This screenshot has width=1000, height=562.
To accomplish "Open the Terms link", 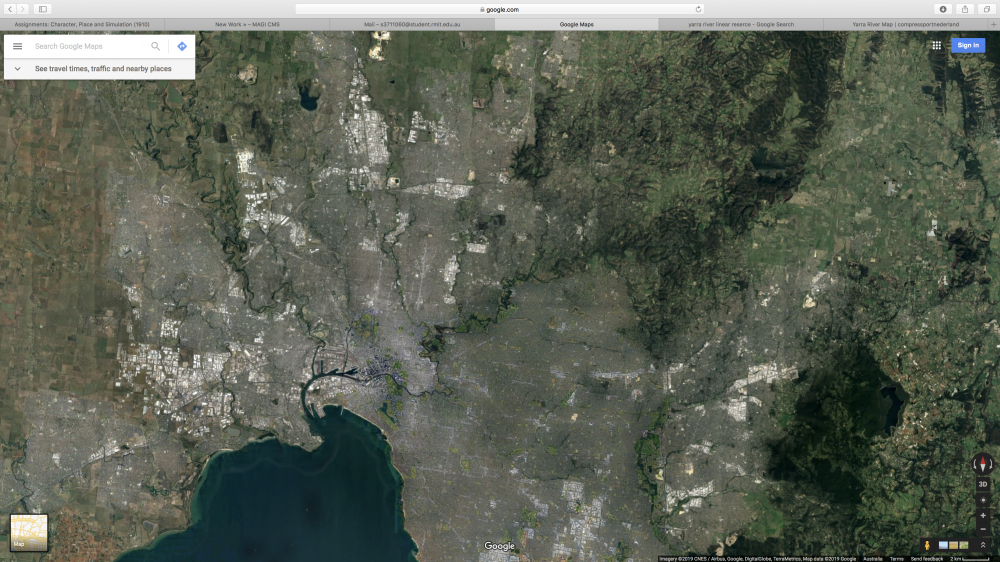I will click(x=897, y=559).
